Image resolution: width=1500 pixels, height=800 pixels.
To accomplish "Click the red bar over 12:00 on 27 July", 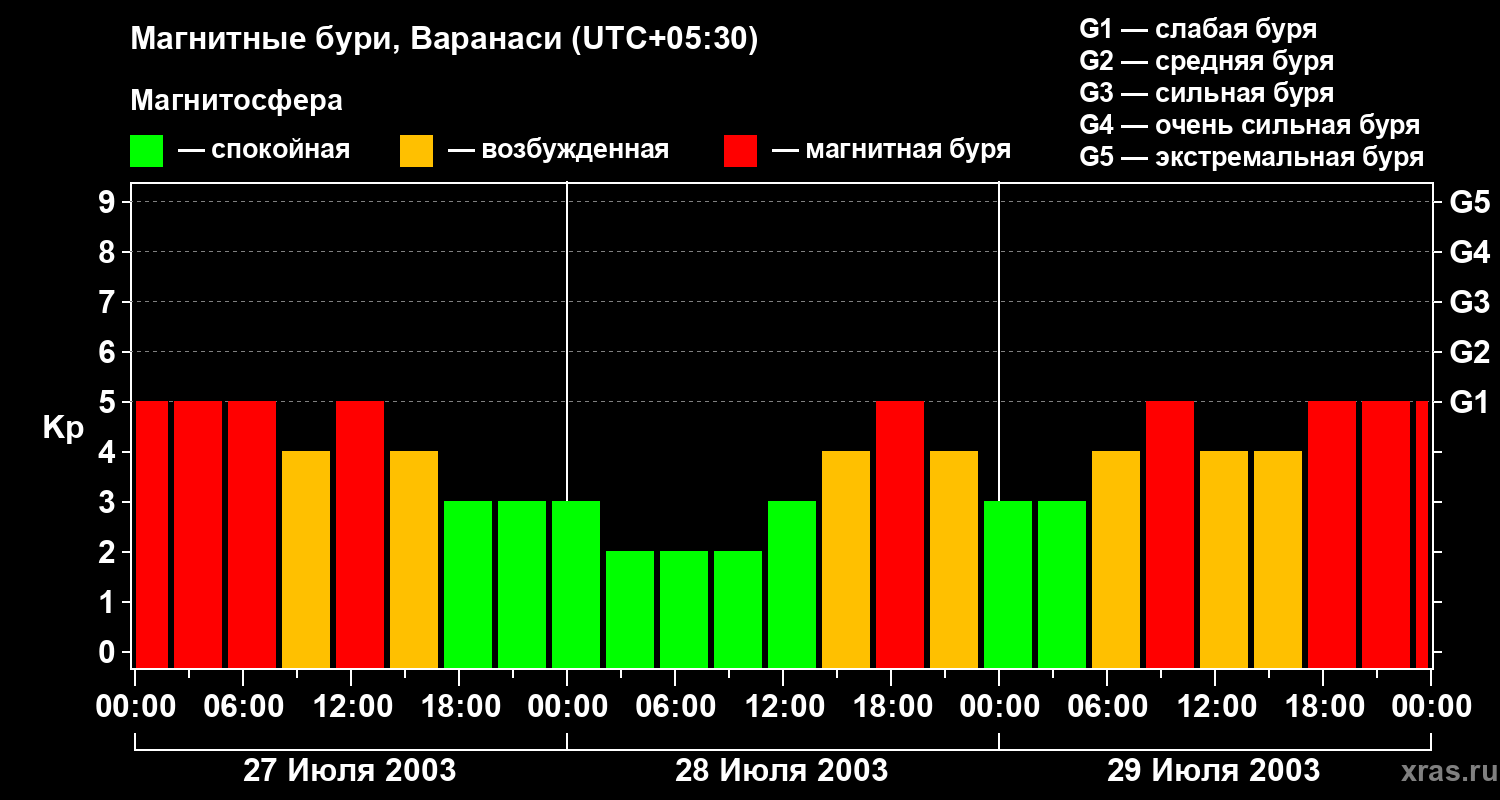I will pyautogui.click(x=360, y=535).
